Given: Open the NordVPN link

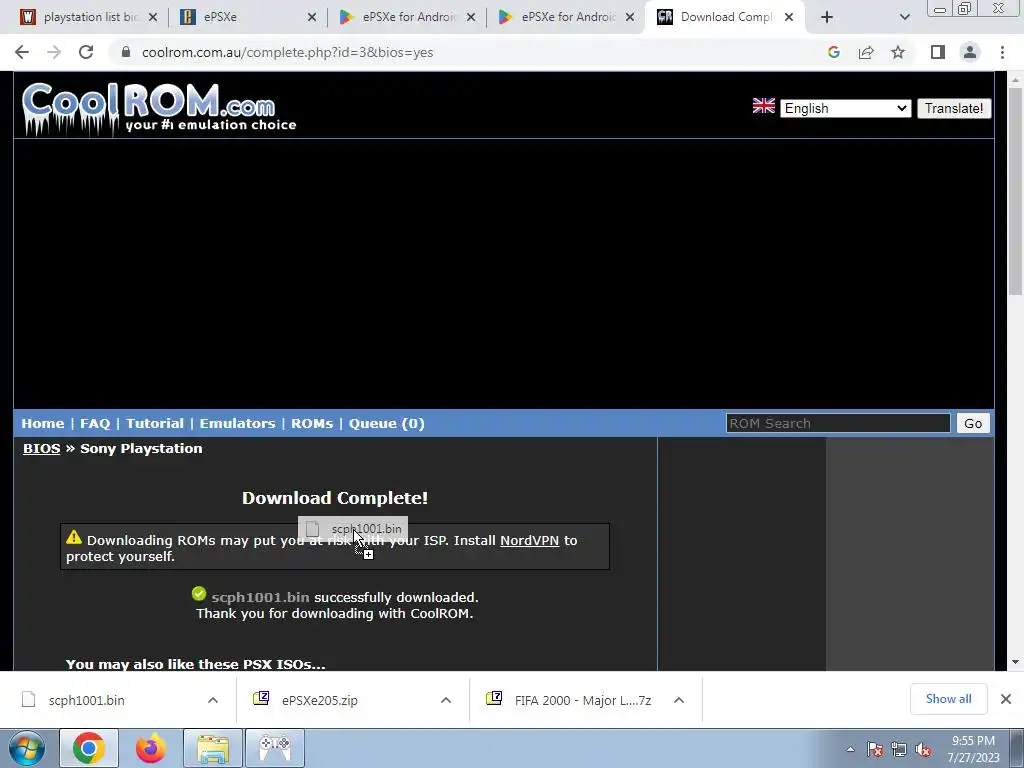Looking at the screenshot, I should click(530, 541).
